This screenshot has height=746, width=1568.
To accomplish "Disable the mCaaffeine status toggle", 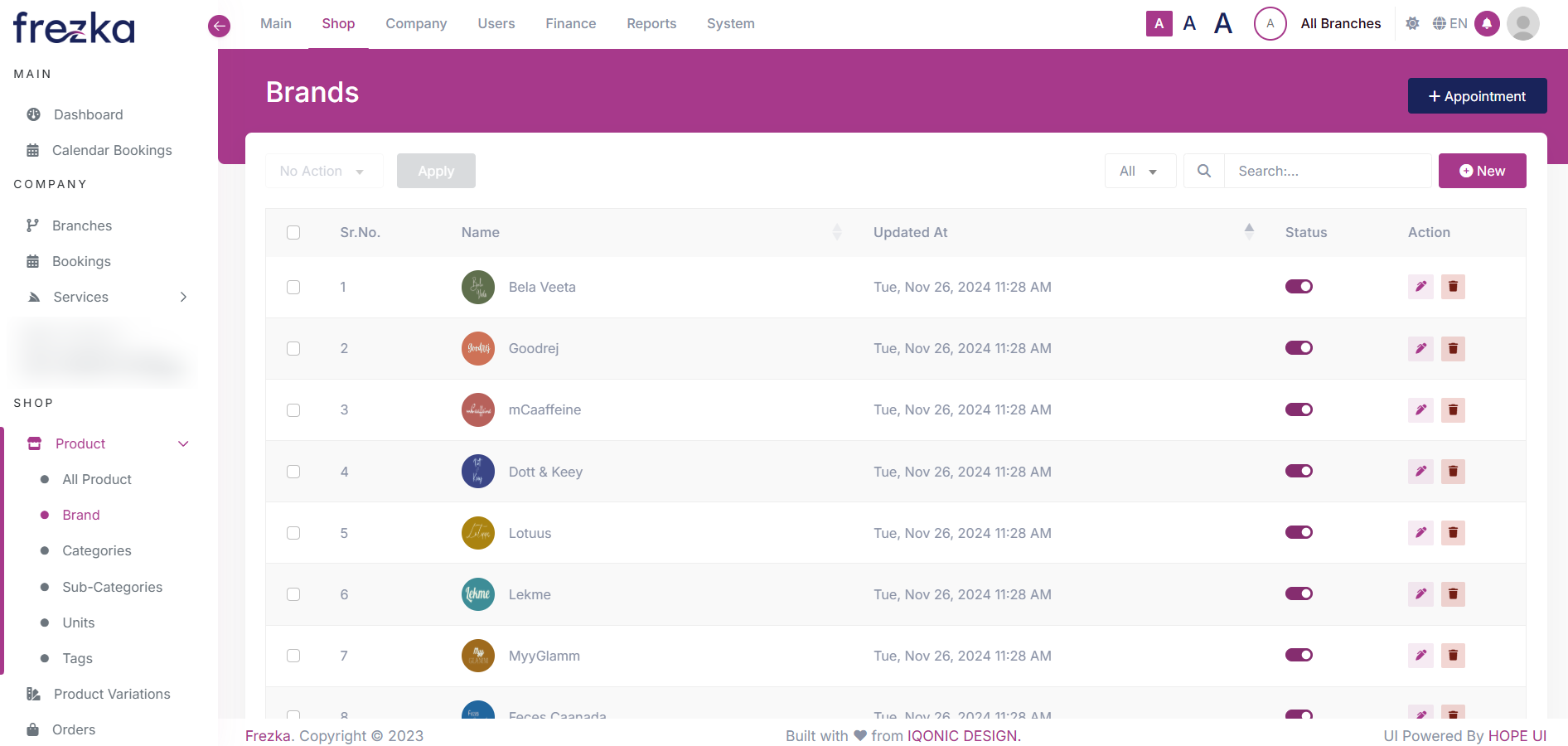I will click(1299, 409).
